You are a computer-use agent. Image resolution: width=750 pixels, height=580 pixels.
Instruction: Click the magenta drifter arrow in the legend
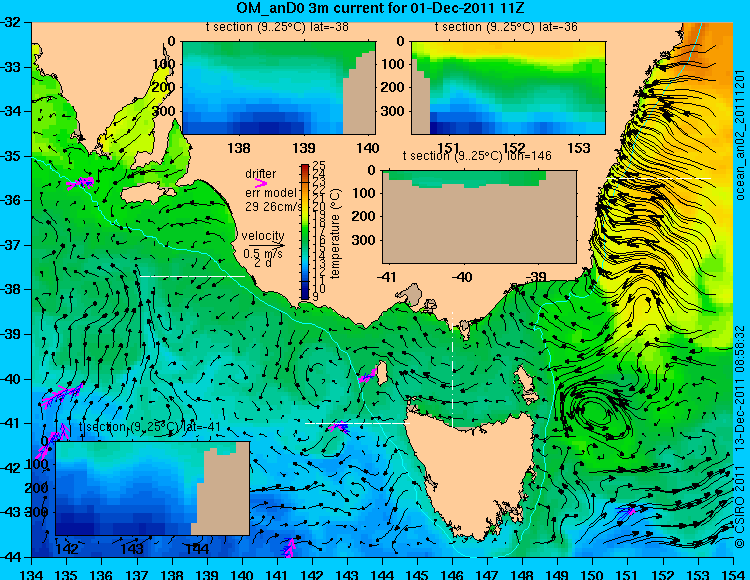pyautogui.click(x=261, y=183)
